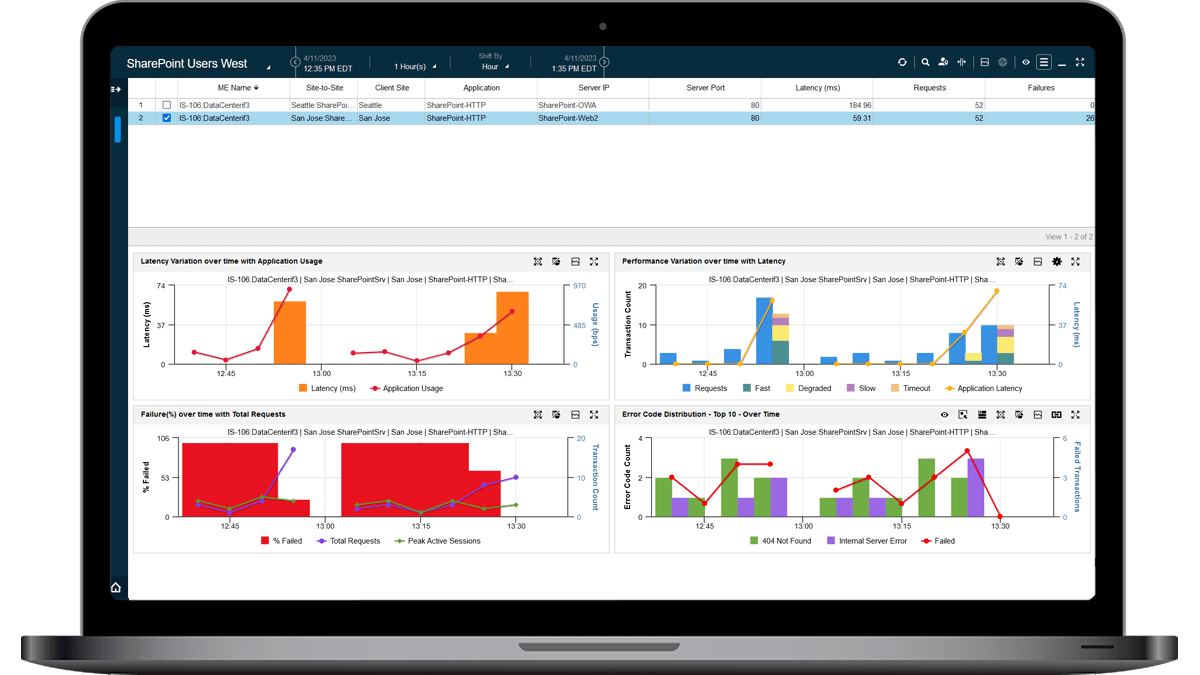Click the Requests column header
The height and width of the screenshot is (675, 1200).
(929, 88)
